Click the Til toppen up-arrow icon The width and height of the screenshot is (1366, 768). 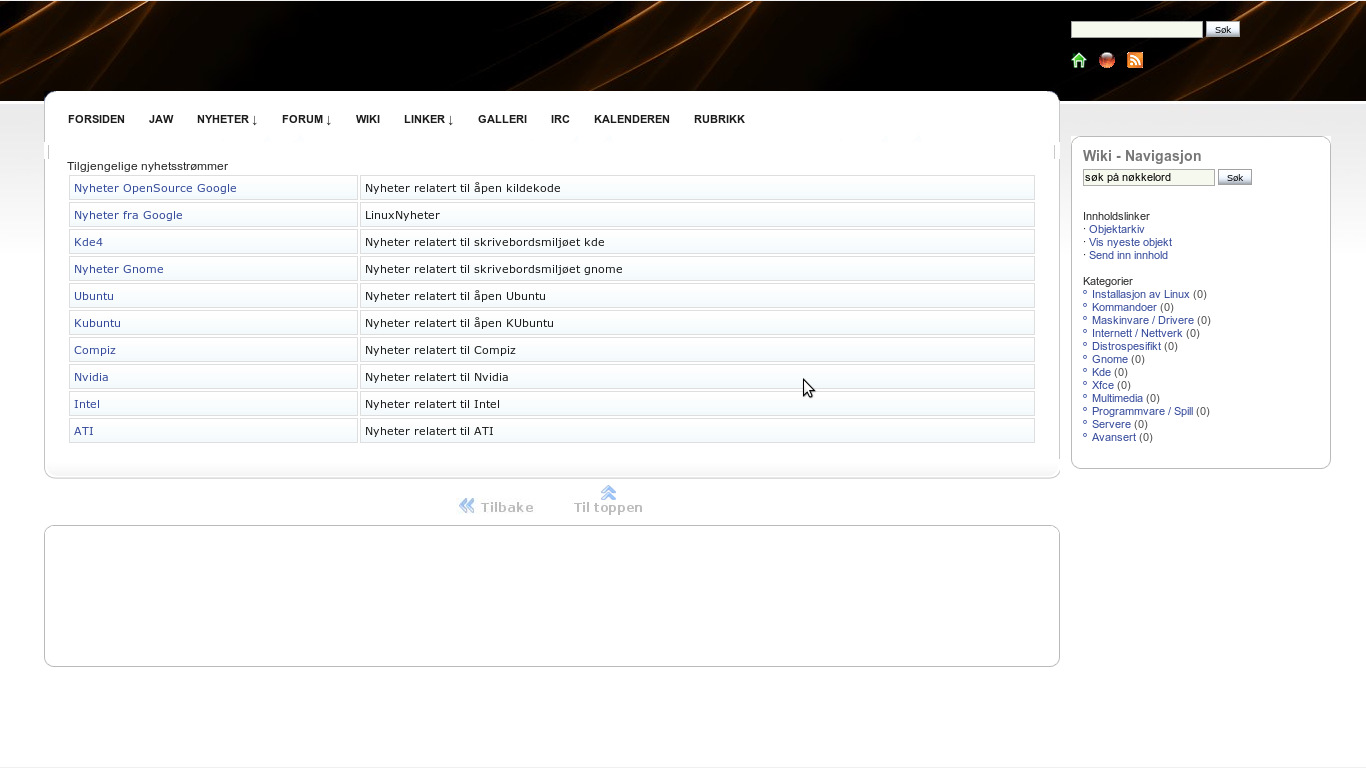pyautogui.click(x=608, y=492)
